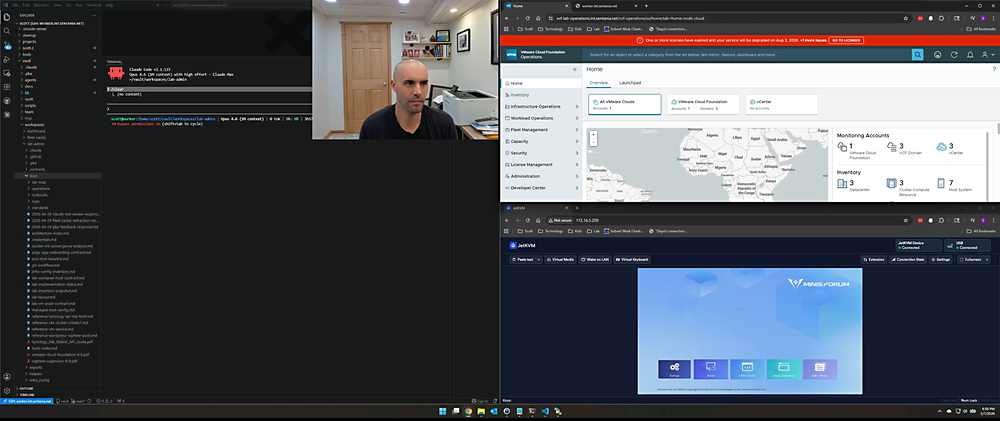Bookmark the VCF Operations page with star icon
Screen dimensions: 1000x421
(906, 18)
